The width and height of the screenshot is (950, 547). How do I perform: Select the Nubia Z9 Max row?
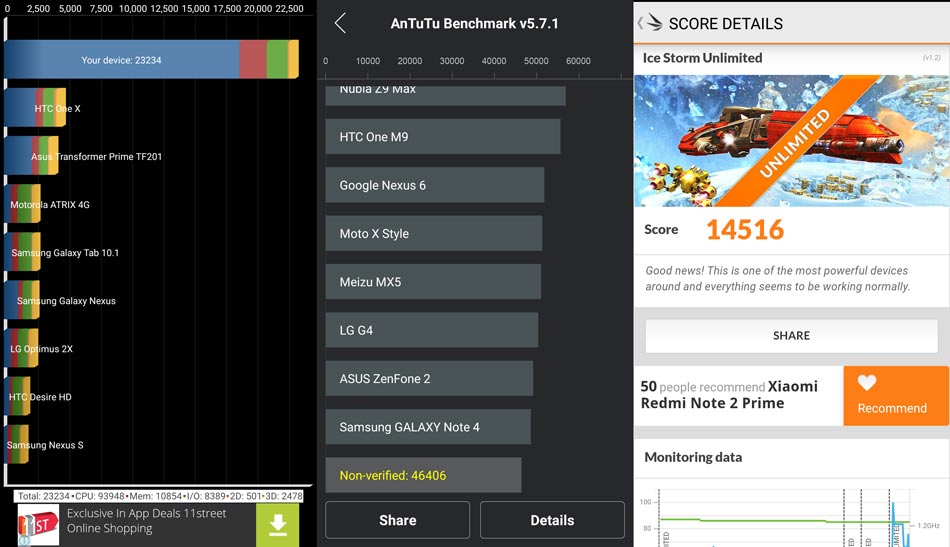[x=445, y=94]
